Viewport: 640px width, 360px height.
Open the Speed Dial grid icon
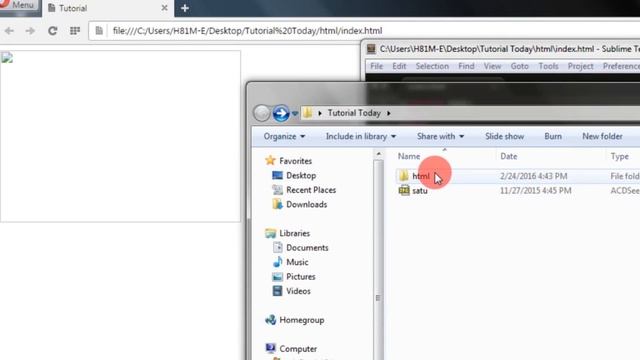tap(75, 31)
